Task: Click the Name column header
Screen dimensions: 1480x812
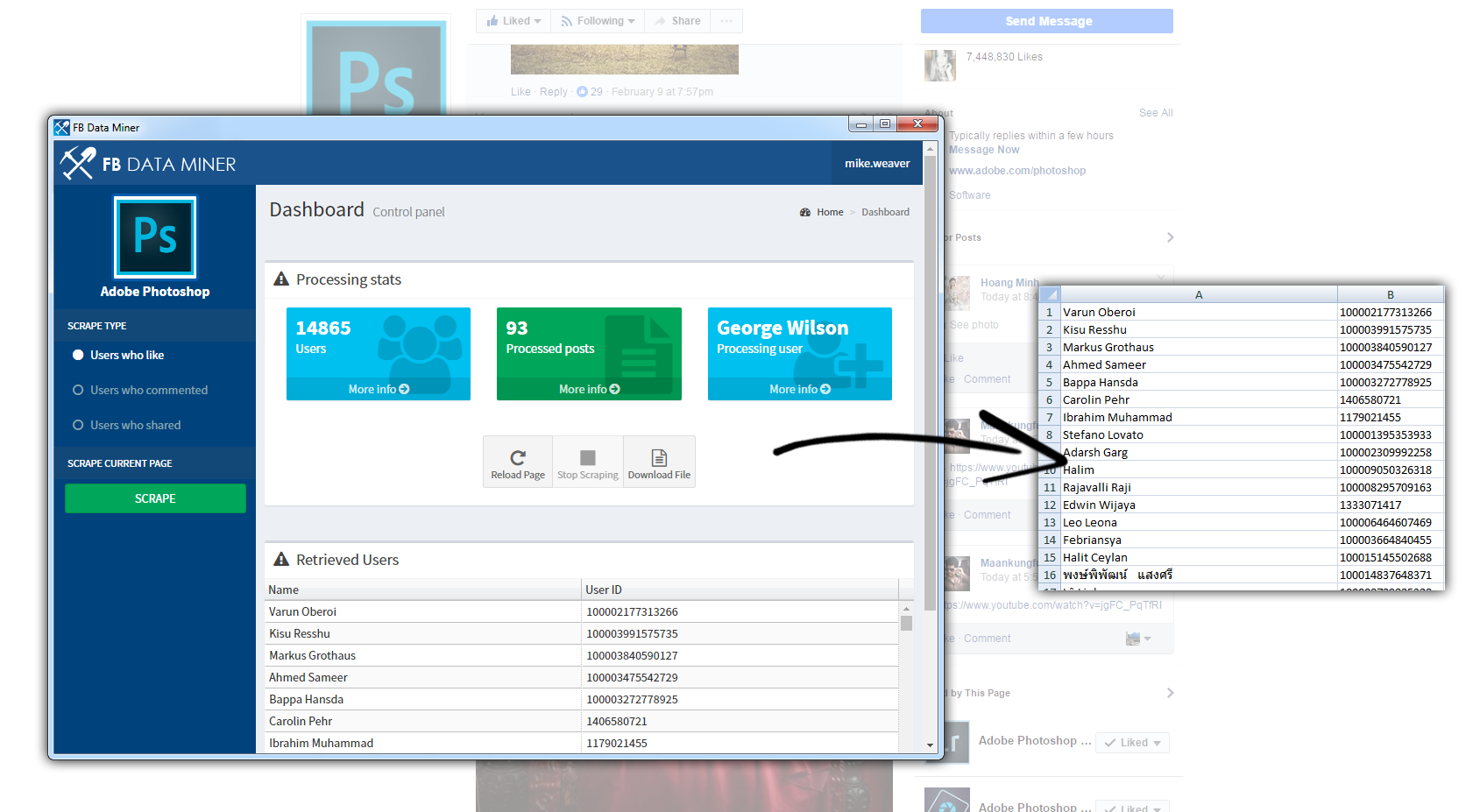Action: (x=423, y=590)
